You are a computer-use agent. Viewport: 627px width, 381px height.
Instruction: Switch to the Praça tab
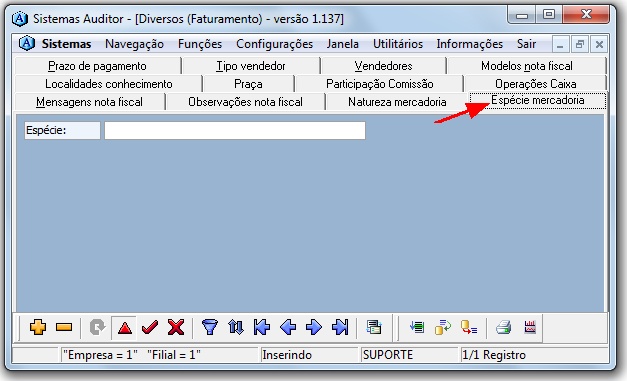[248, 84]
